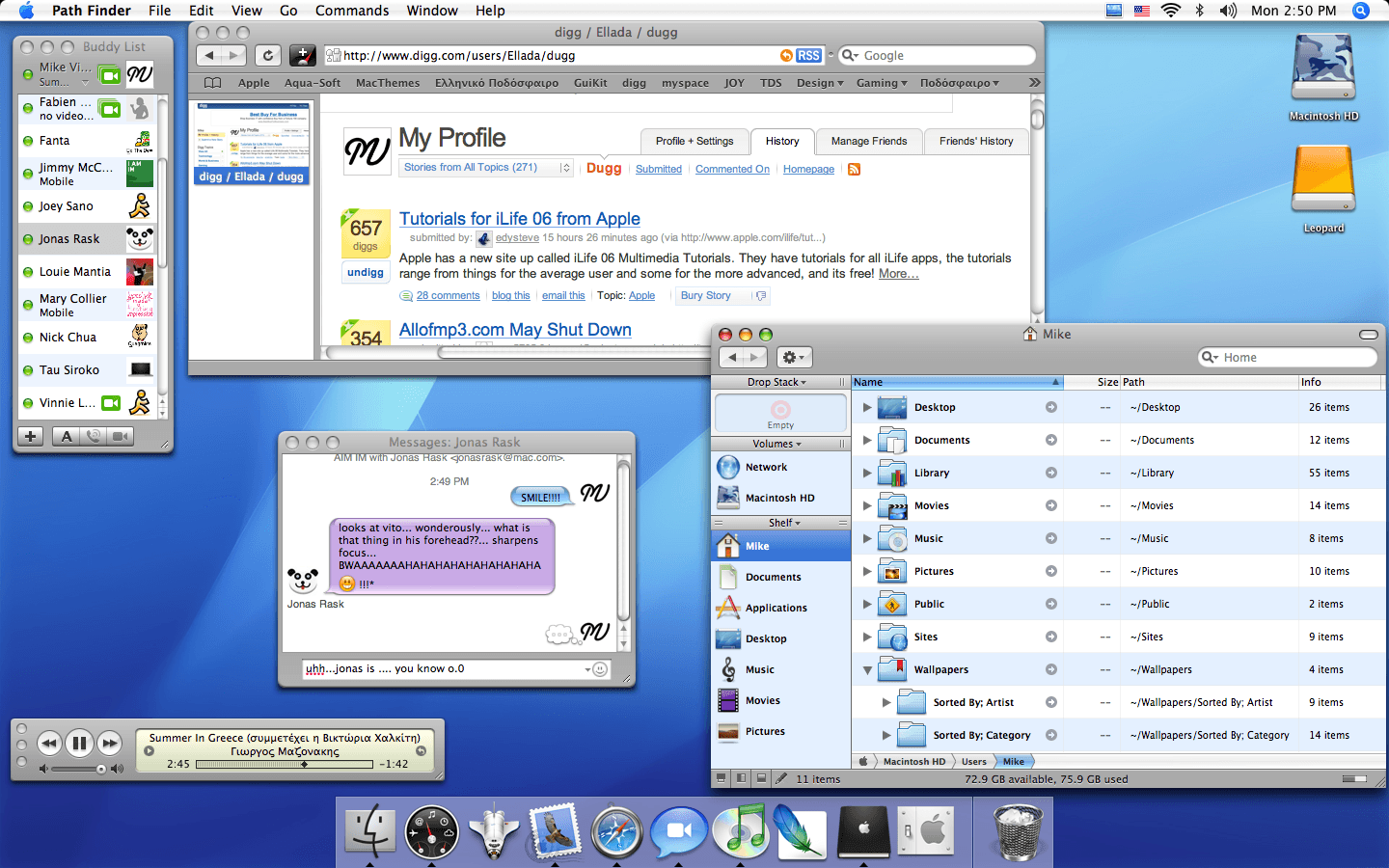Click the chat message input field

point(445,668)
